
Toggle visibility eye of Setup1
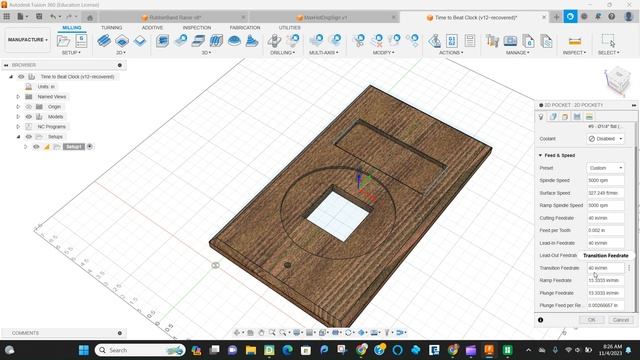[36, 147]
